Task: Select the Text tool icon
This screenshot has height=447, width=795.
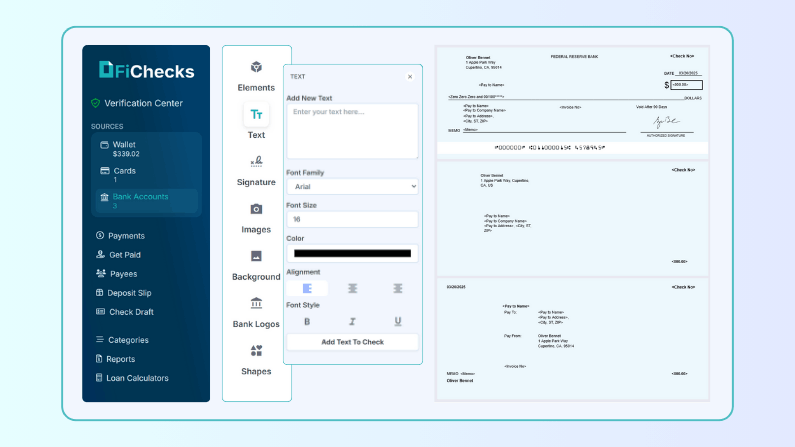Action: pyautogui.click(x=256, y=115)
